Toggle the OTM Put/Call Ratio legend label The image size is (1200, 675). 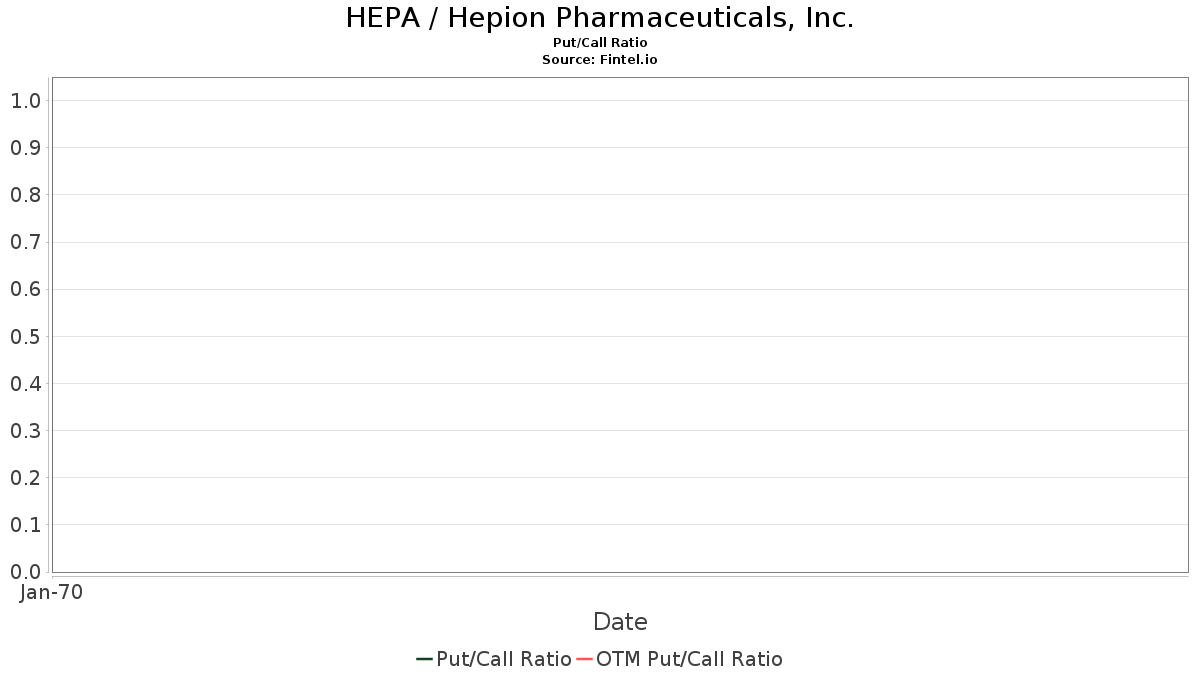click(689, 659)
